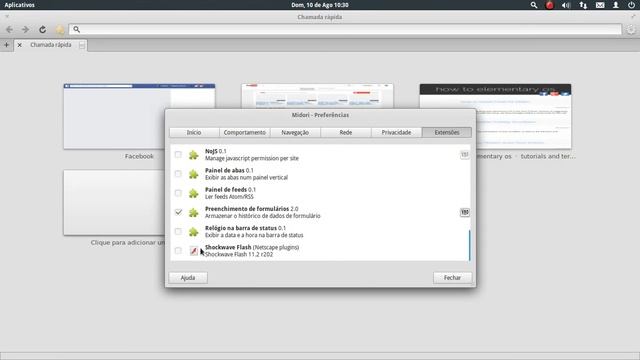Open the Midori menu gear icon
This screenshot has width=640, height=360.
(631, 29)
